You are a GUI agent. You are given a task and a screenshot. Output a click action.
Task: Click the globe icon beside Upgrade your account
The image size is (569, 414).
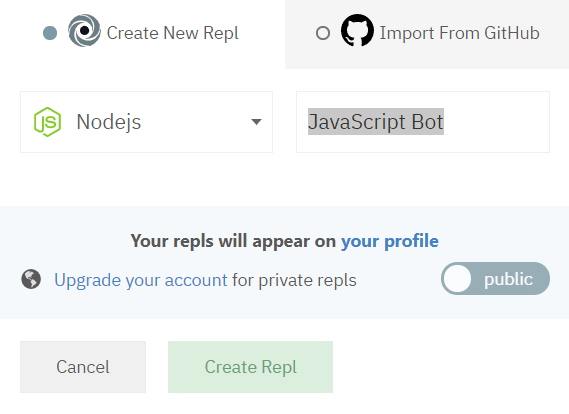tap(31, 279)
